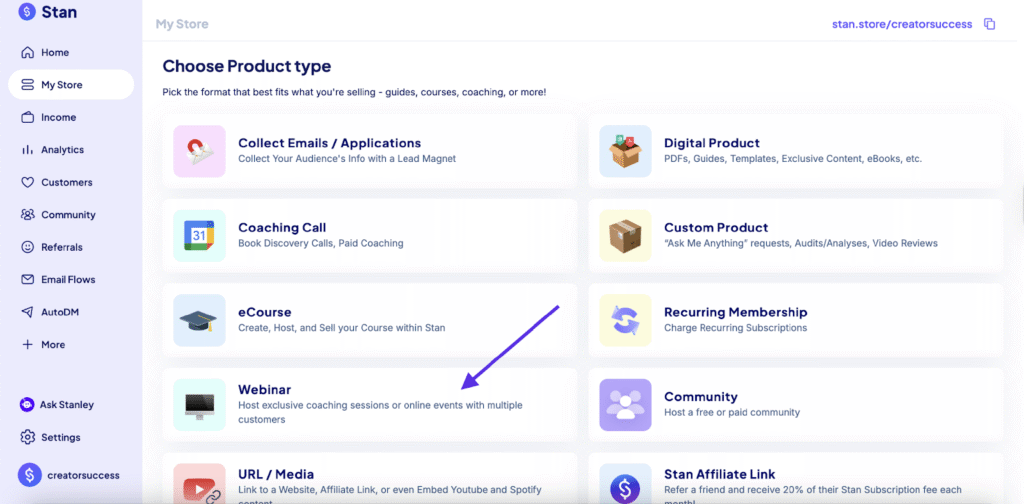The height and width of the screenshot is (504, 1024).
Task: Click the graduation cap eCourse icon
Action: (199, 320)
